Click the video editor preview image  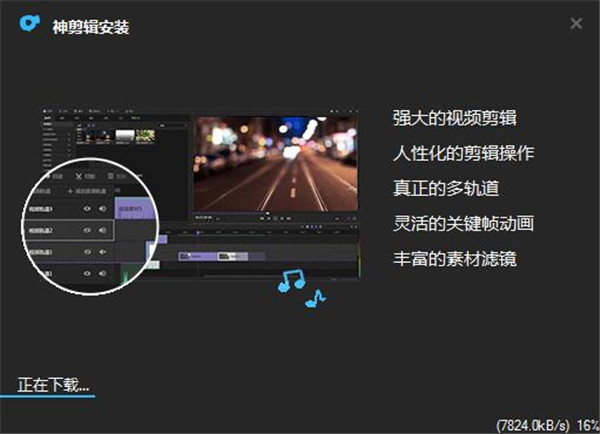pos(191,202)
